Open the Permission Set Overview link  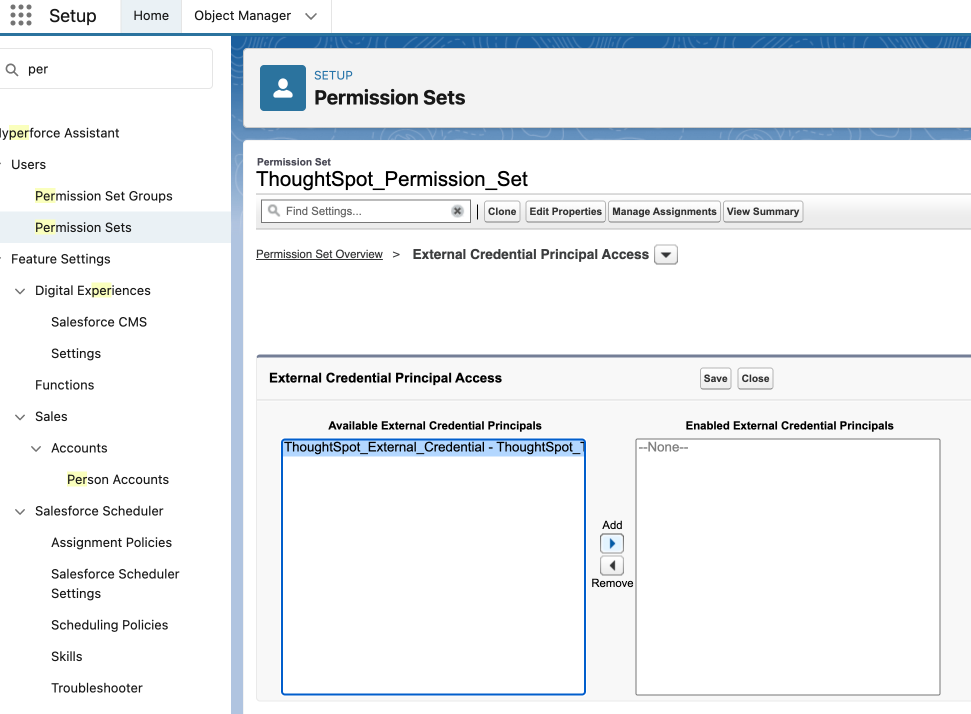tap(319, 254)
